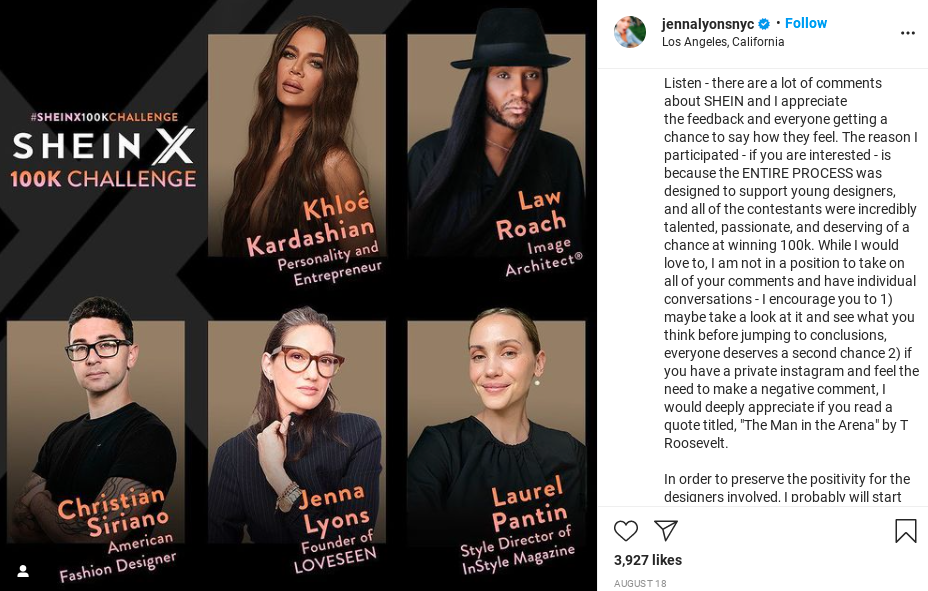
Task: Open the jennalyonsnyc username link
Action: point(708,24)
